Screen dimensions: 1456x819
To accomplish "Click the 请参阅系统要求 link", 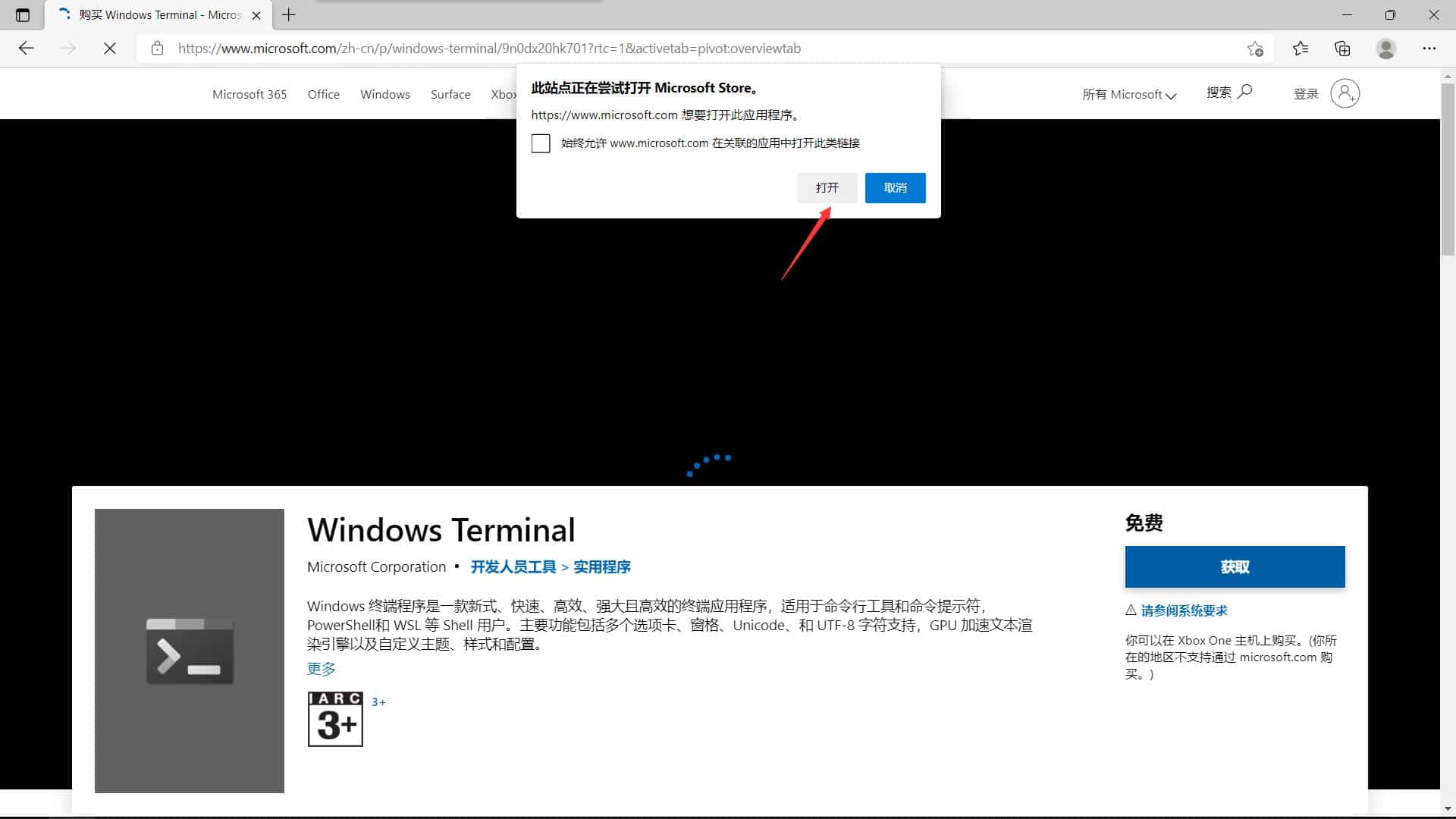I will 1184,610.
